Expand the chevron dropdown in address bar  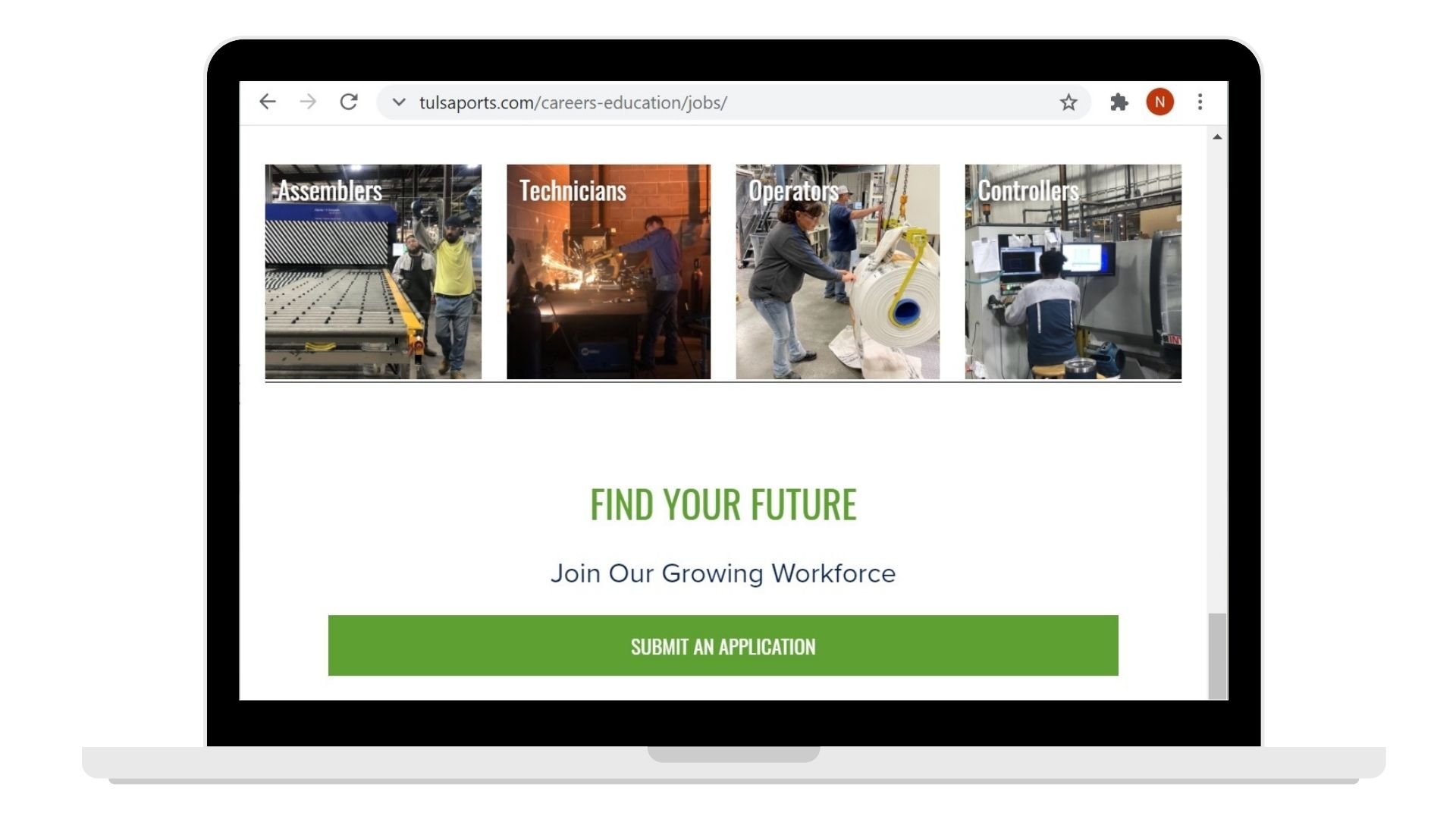(399, 102)
